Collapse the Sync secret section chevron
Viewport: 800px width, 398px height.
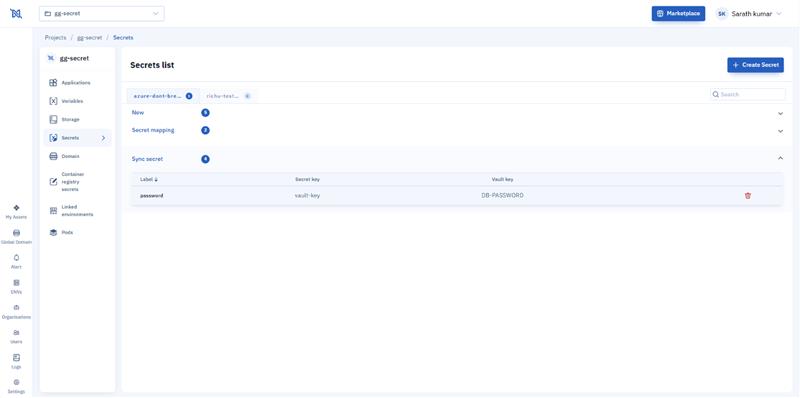pos(780,159)
